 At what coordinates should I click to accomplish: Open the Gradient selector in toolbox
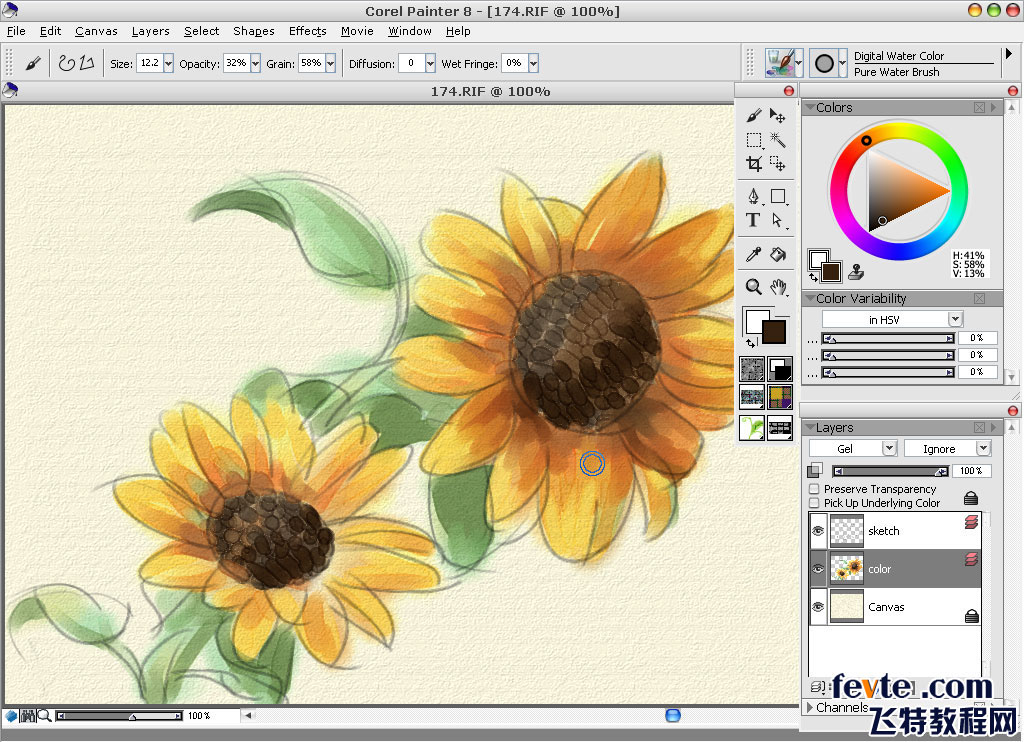pyautogui.click(x=780, y=369)
